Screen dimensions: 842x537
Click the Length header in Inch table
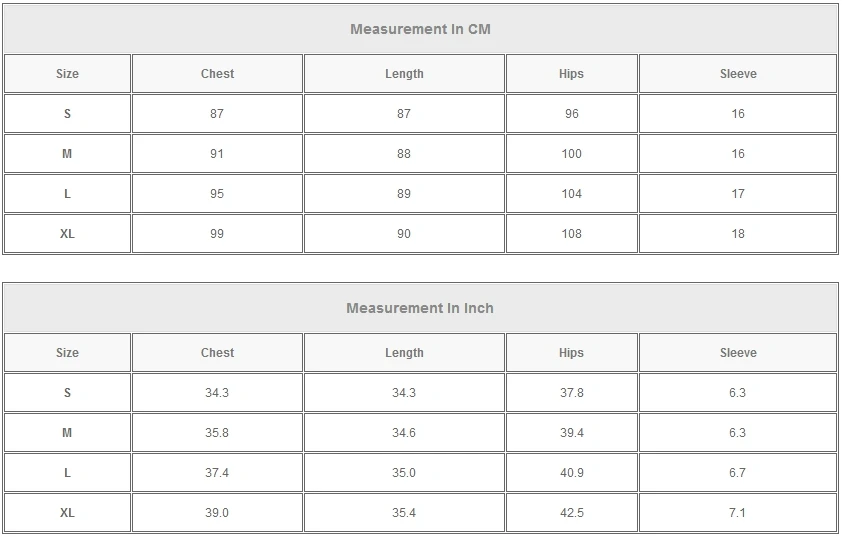[404, 353]
